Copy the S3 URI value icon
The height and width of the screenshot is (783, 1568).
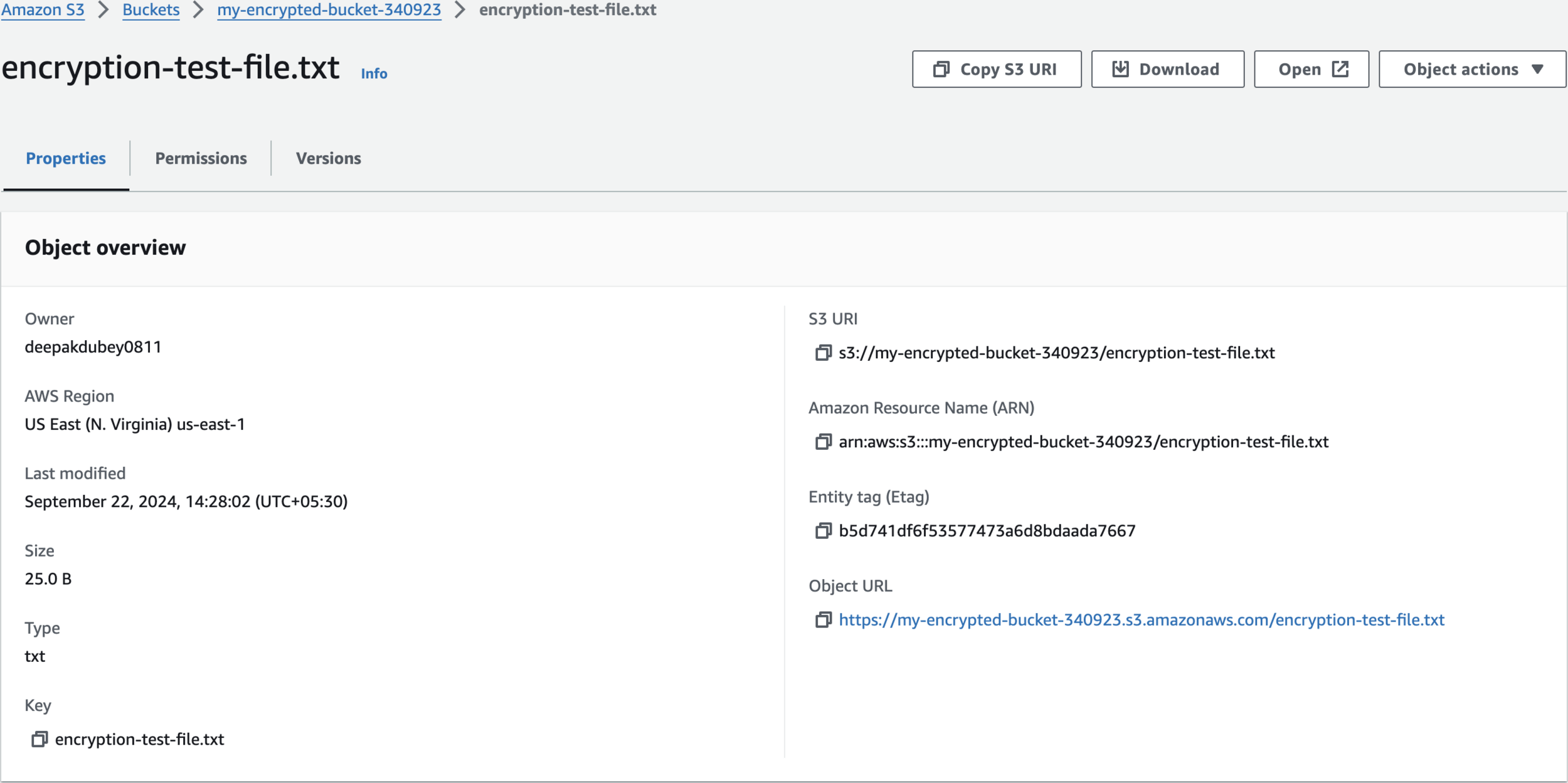823,353
